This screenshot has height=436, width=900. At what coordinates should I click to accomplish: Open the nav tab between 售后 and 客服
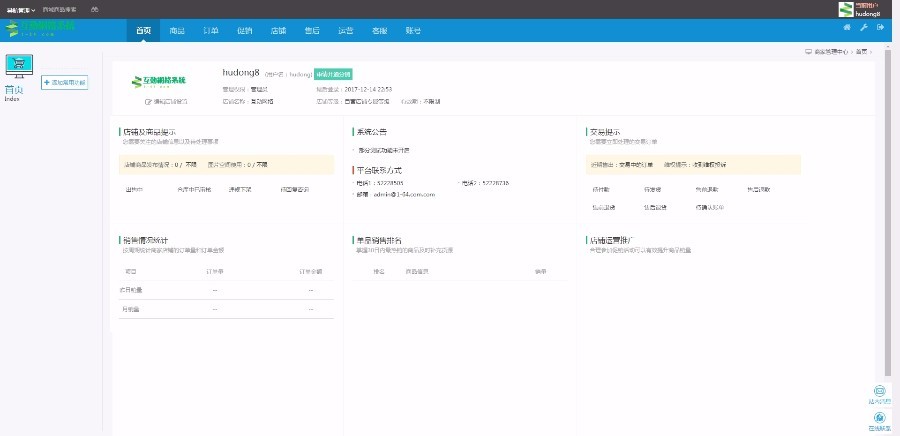346,30
